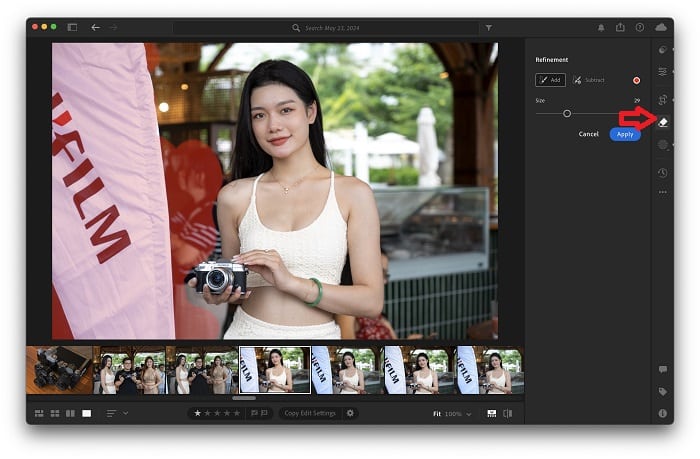Switch to Add brush mode
700x459 pixels.
pyautogui.click(x=550, y=80)
